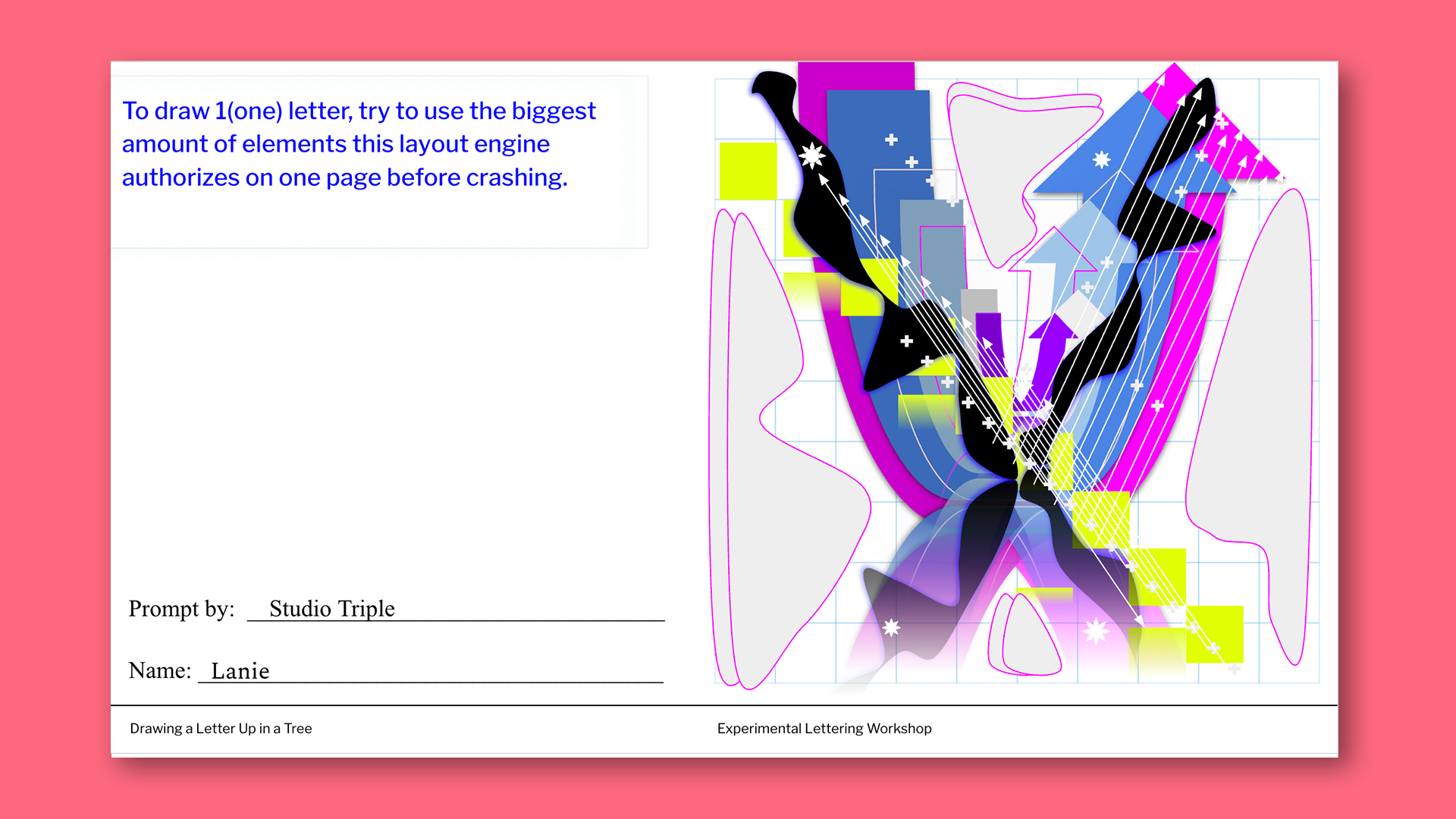Screen dimensions: 1456x819
Task: Click the blue prompt paragraph about drawing one letter
Action: click(x=359, y=144)
